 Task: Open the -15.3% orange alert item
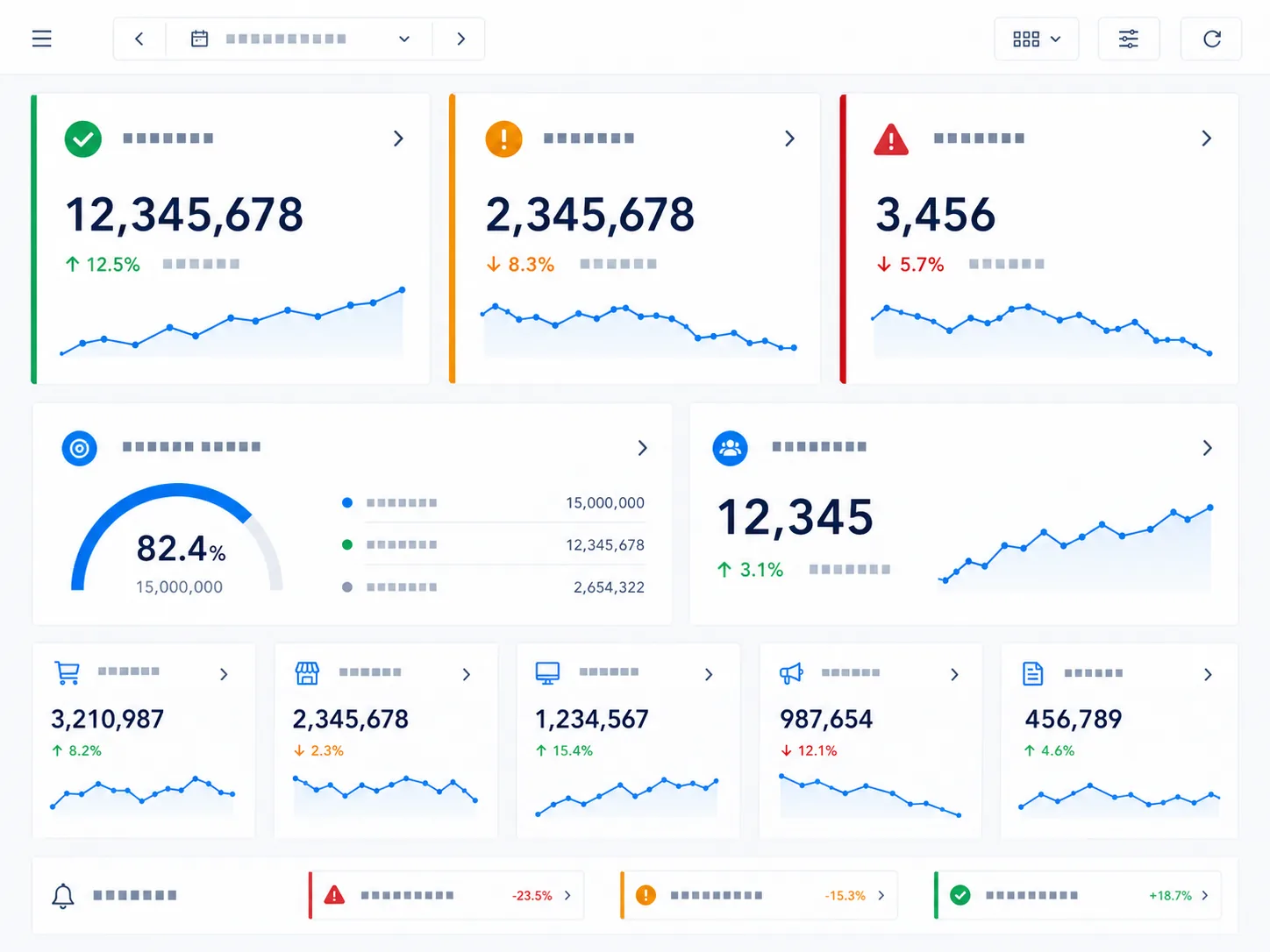pos(759,895)
